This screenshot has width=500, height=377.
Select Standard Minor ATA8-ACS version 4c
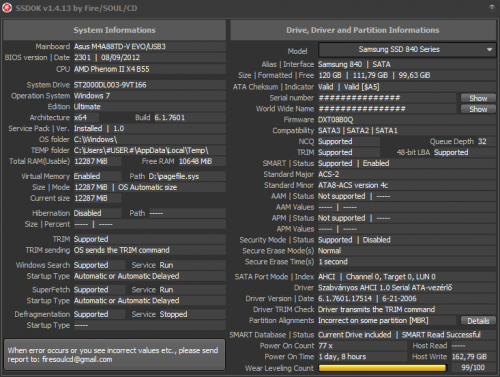(353, 185)
